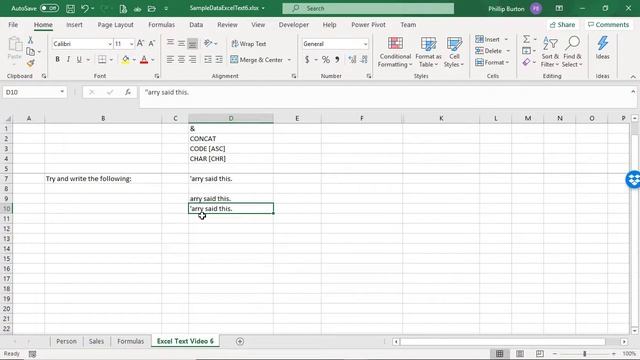Switch to the Sales sheet tab
Screen dimensions: 640x360
tap(96, 341)
